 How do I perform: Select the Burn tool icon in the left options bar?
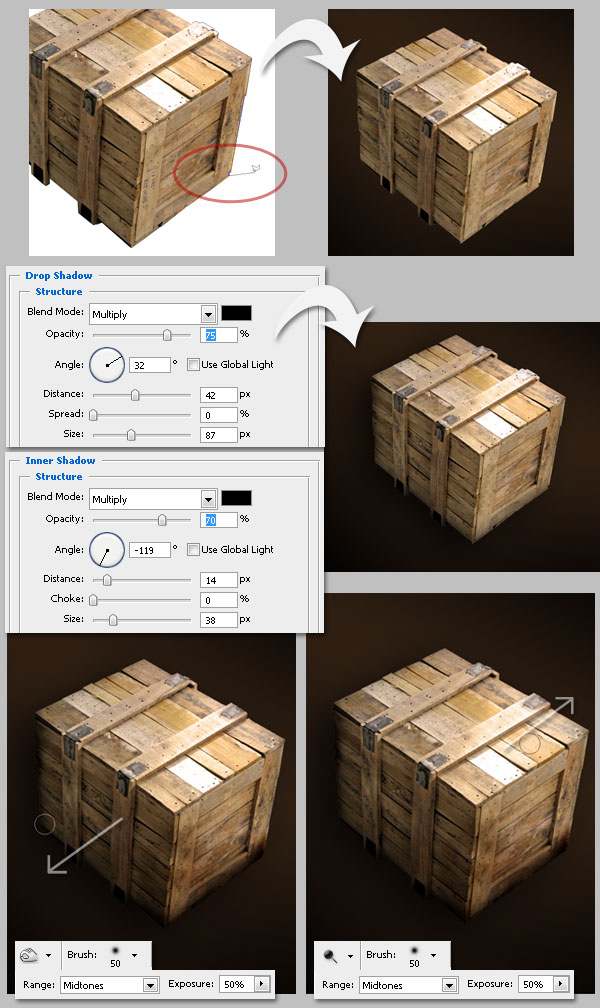pos(29,955)
